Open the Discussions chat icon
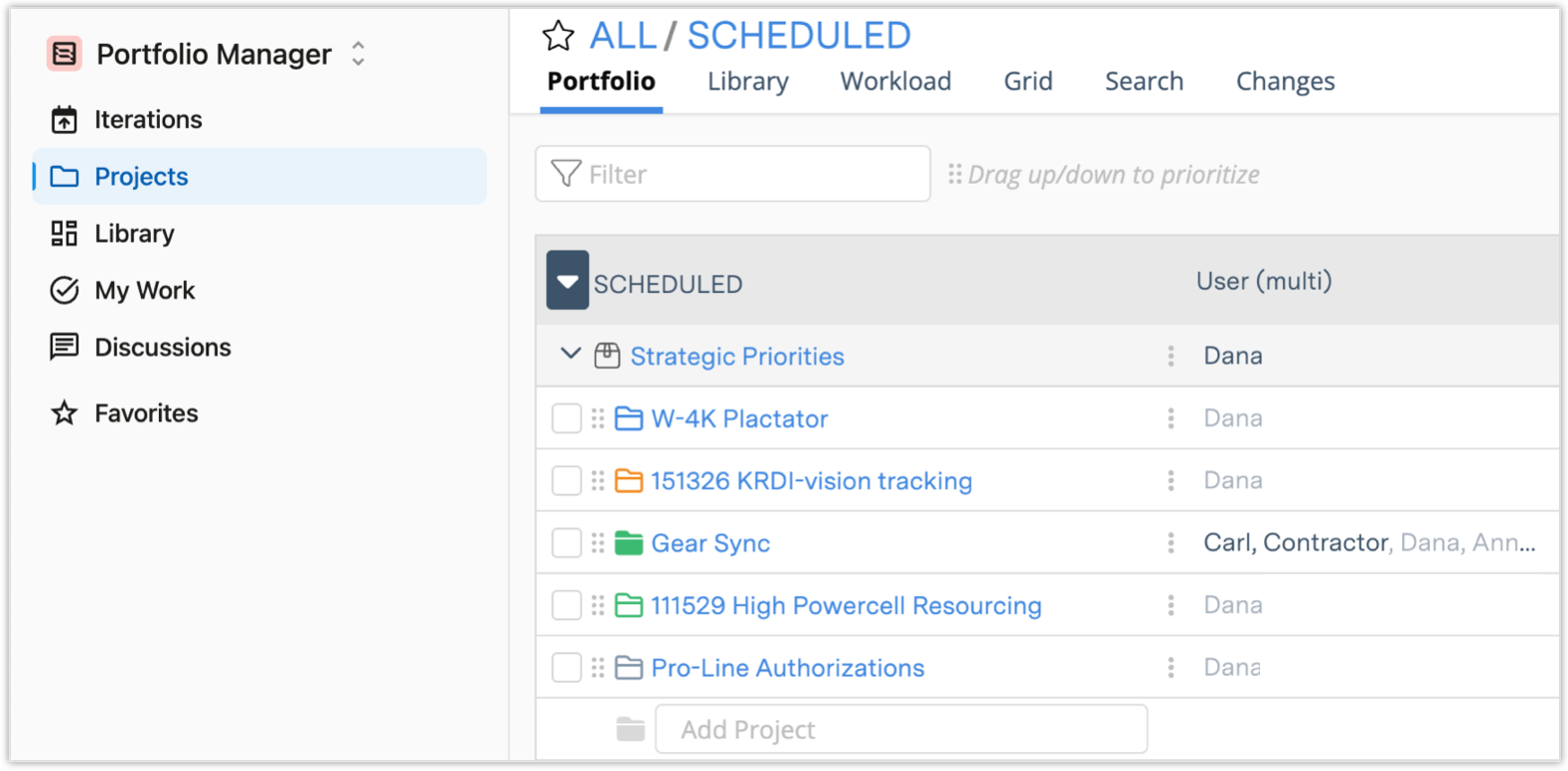The image size is (1568, 771). tap(65, 347)
